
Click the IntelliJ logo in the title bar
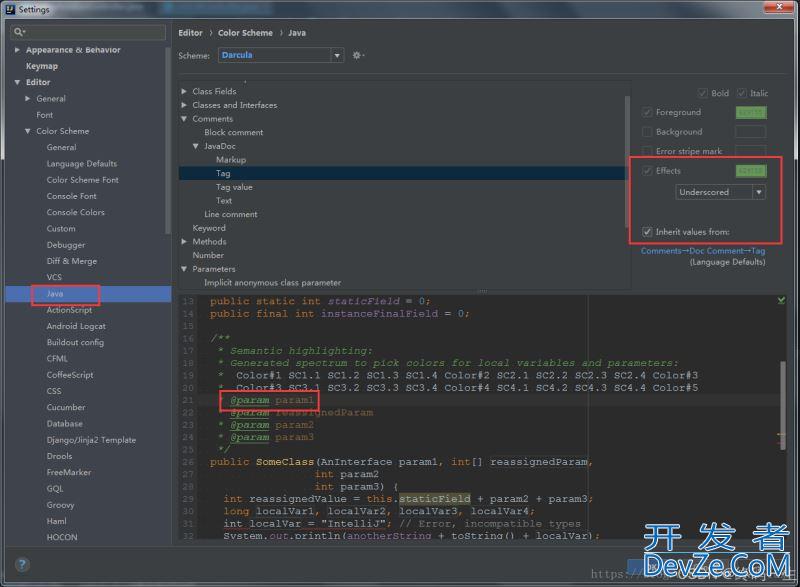(10, 9)
